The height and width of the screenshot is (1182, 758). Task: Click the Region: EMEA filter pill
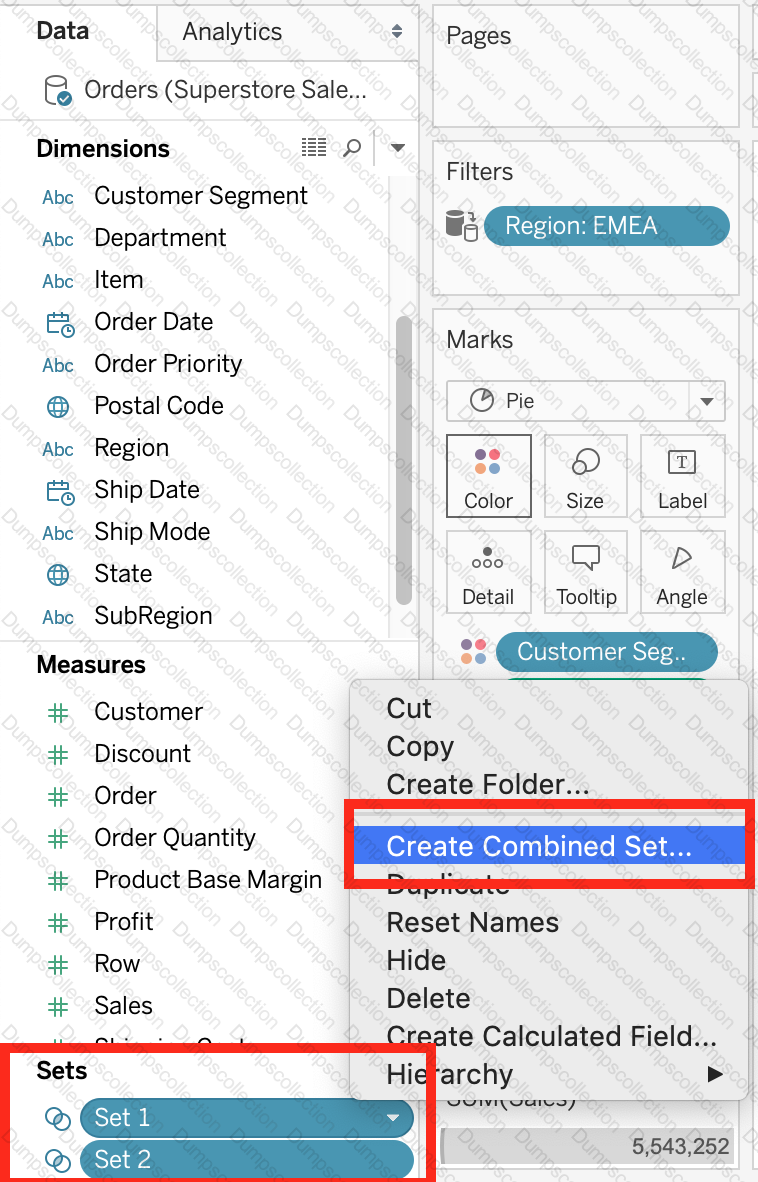[606, 226]
